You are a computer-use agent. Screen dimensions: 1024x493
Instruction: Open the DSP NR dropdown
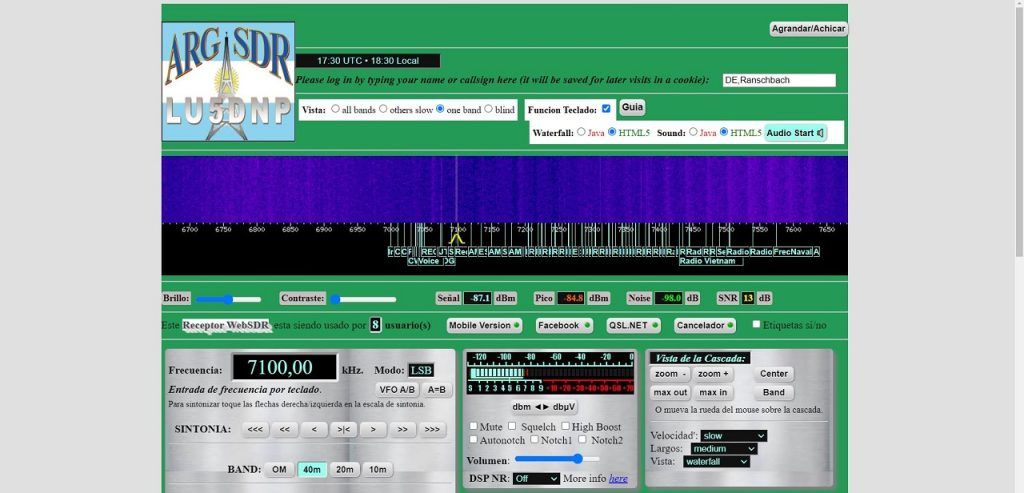(536, 479)
